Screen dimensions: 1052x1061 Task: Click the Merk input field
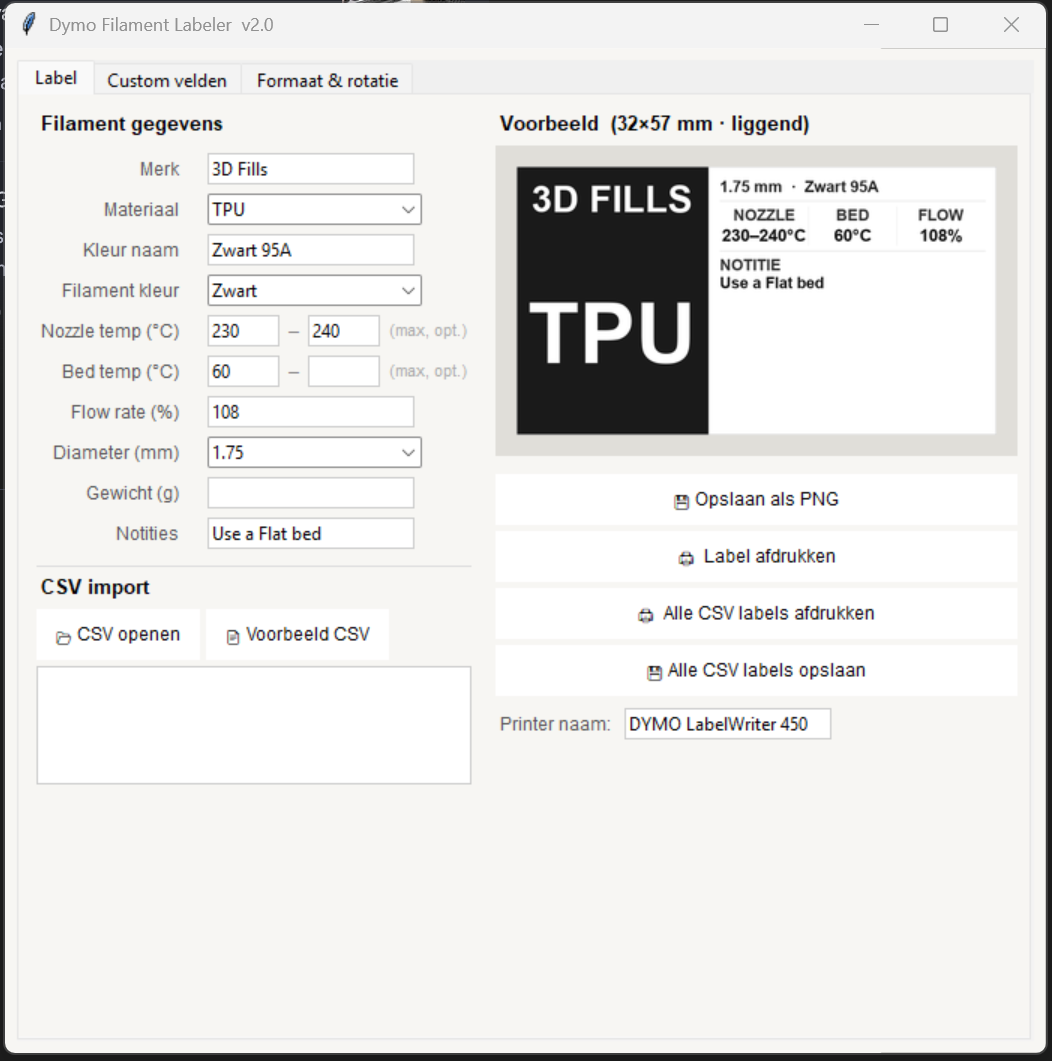click(311, 169)
